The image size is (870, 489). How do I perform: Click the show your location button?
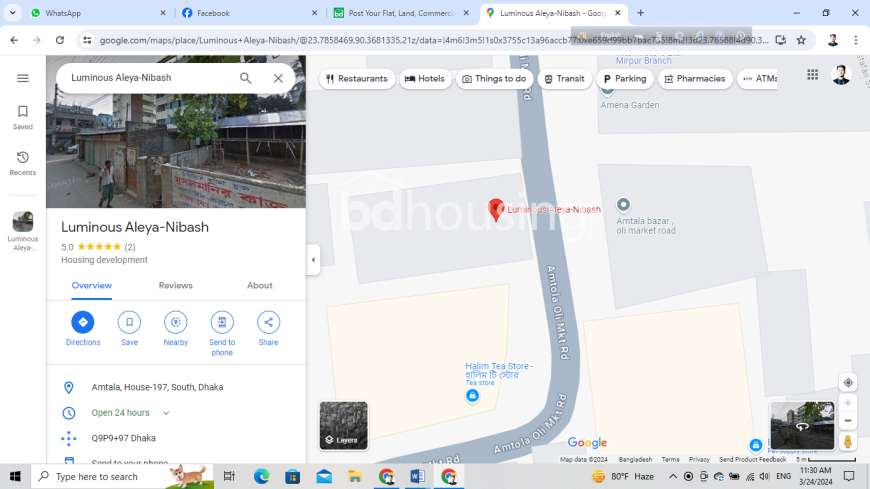pyautogui.click(x=848, y=383)
